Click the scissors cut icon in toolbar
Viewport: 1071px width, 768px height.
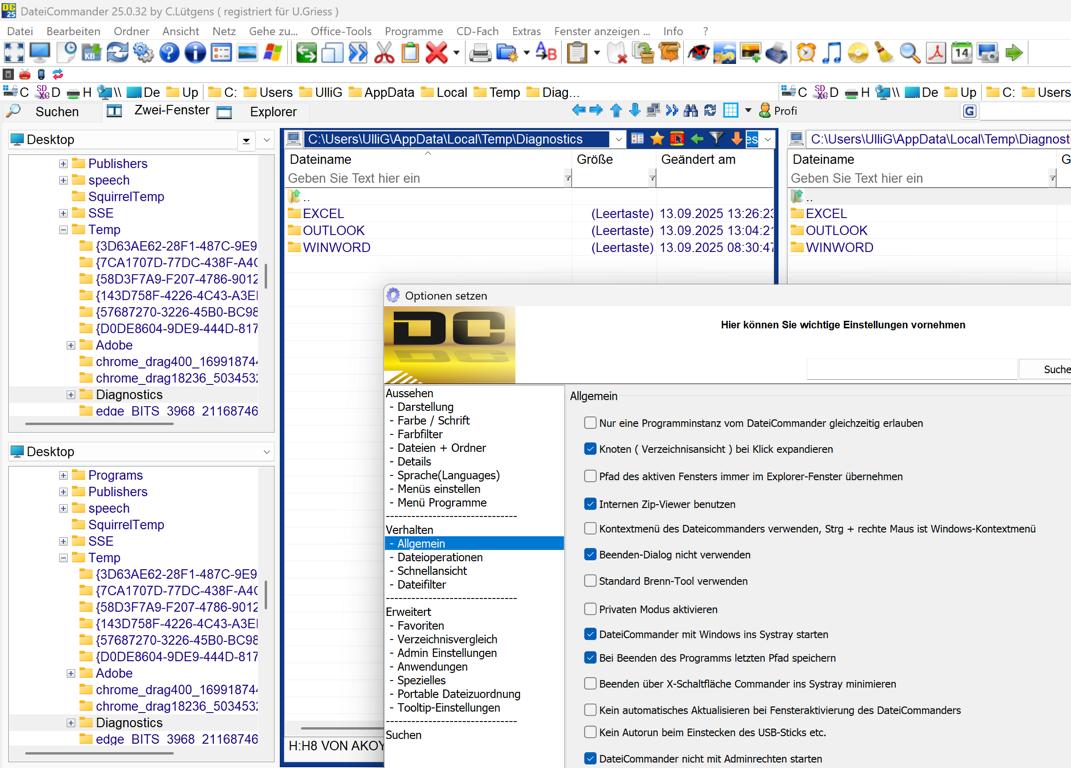384,53
